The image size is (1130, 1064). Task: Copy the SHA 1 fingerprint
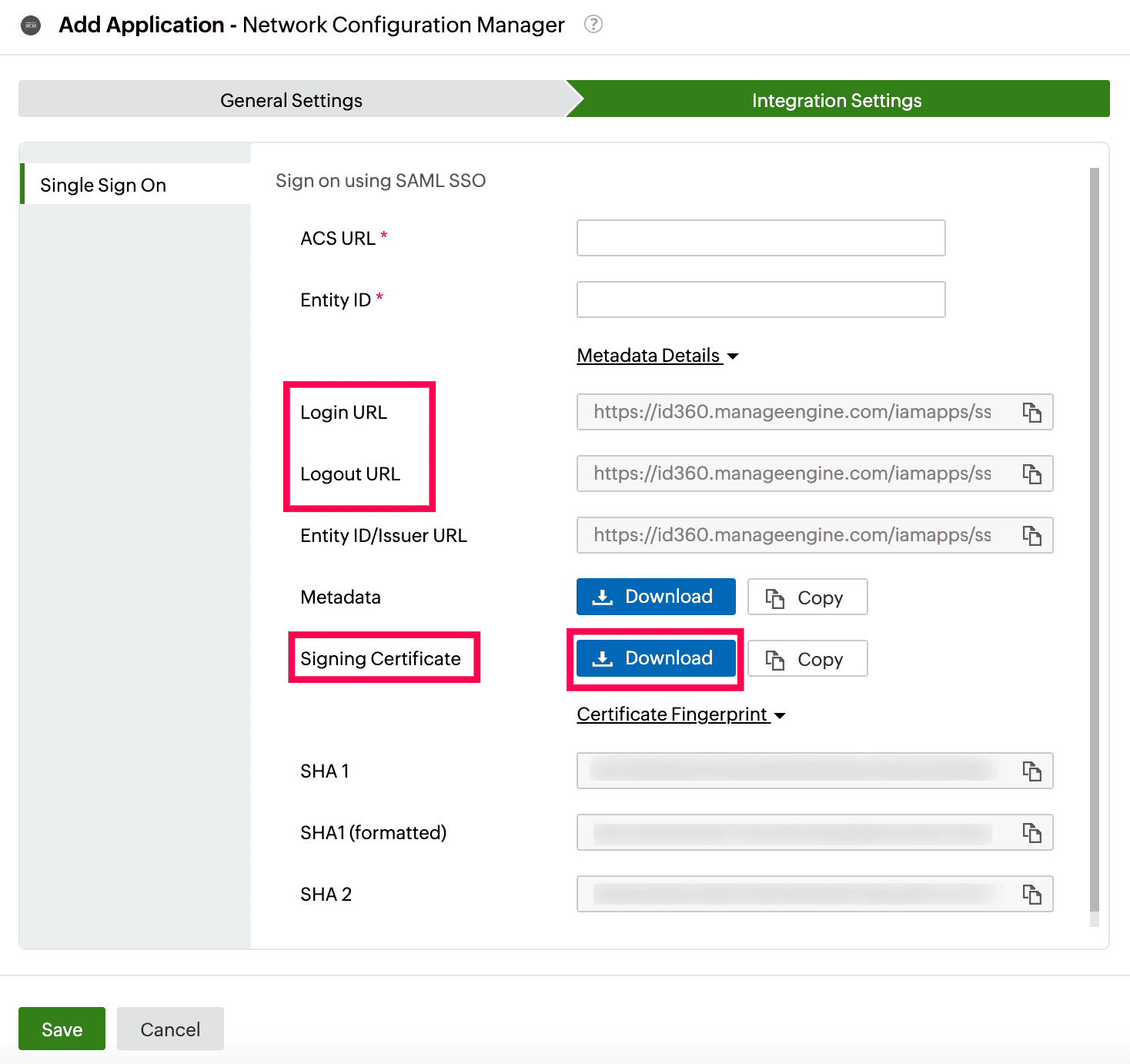click(1031, 771)
